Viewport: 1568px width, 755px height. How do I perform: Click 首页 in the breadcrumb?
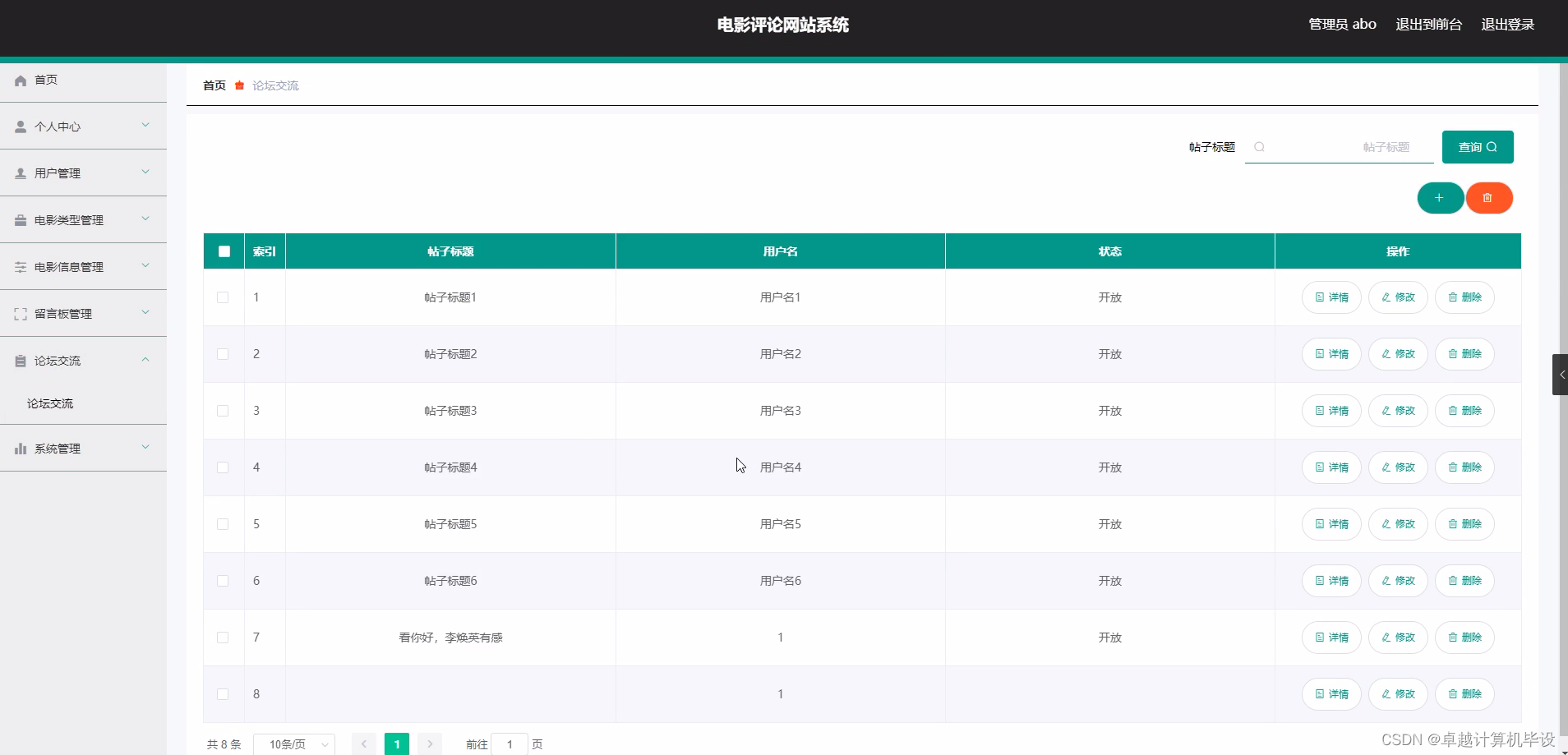tap(213, 85)
